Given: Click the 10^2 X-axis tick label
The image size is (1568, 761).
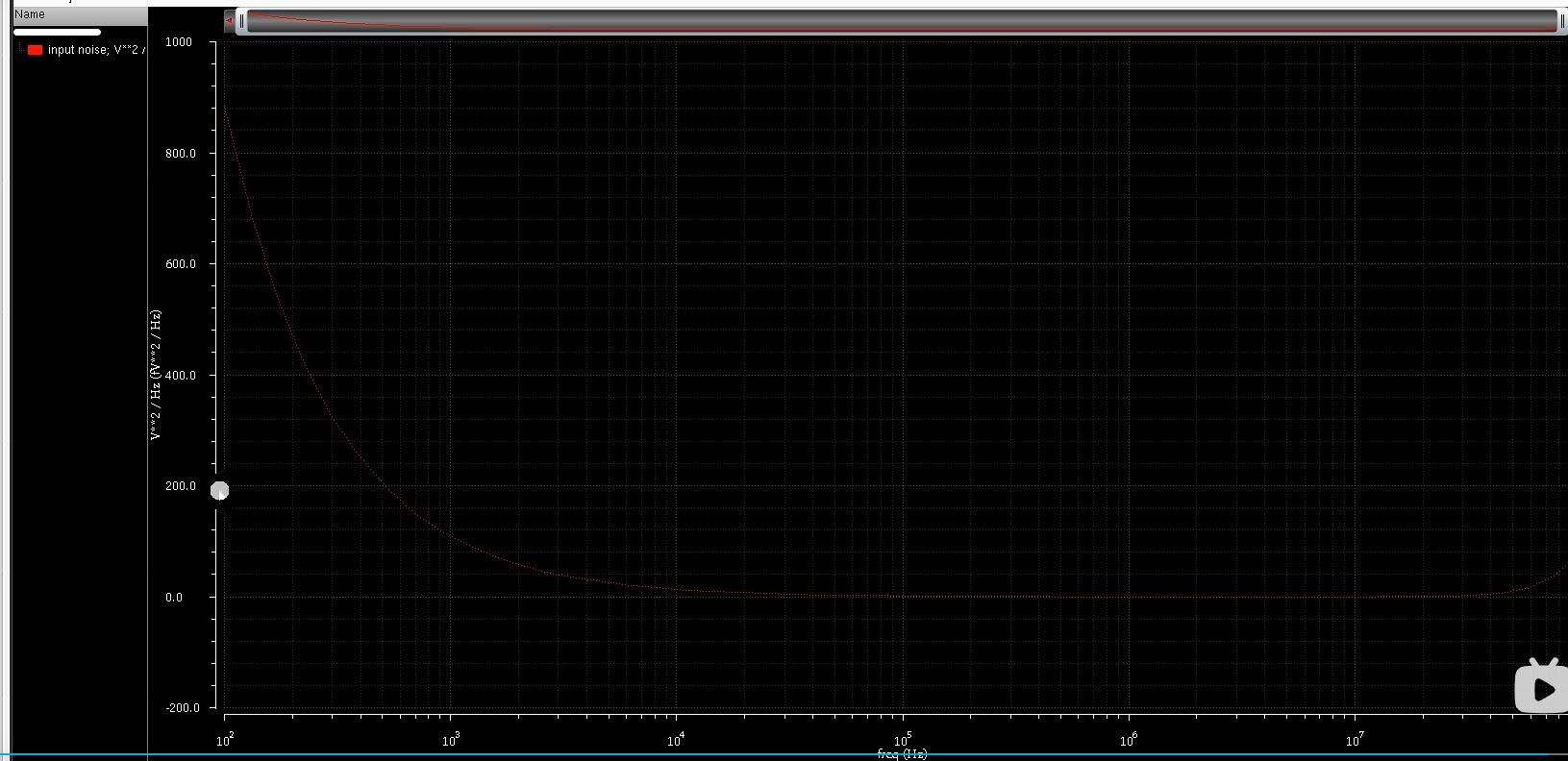Looking at the screenshot, I should click(224, 740).
